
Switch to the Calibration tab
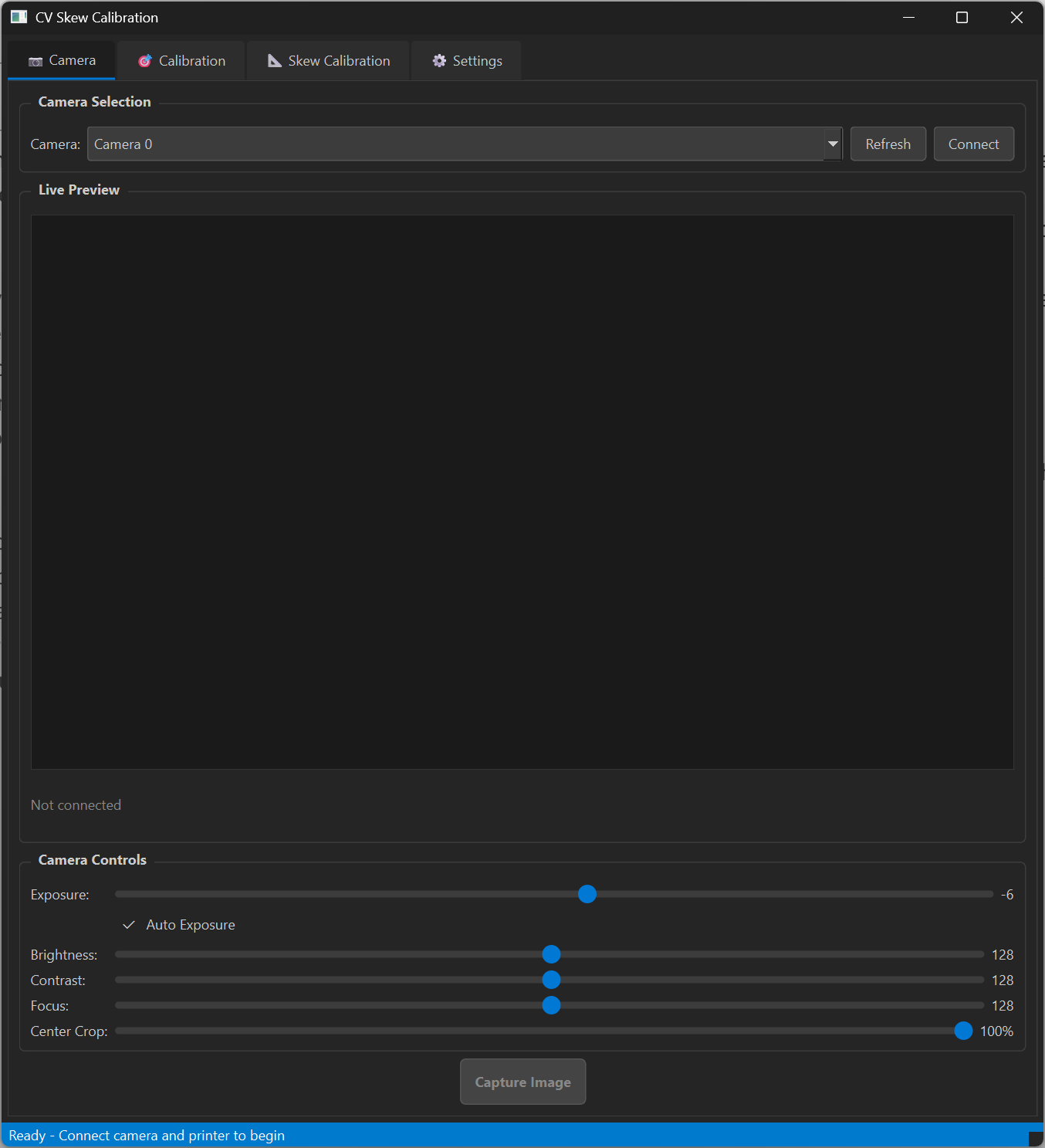click(x=181, y=61)
